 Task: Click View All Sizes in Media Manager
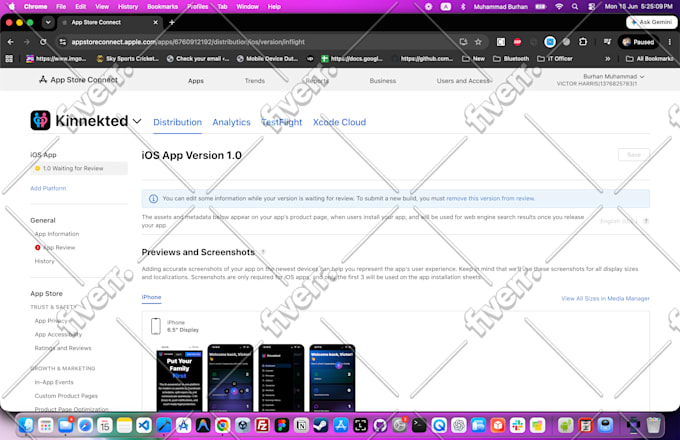coord(605,298)
